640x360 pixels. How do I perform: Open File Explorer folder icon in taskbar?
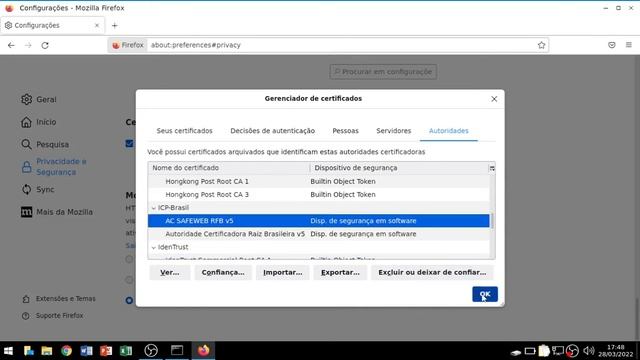point(47,351)
